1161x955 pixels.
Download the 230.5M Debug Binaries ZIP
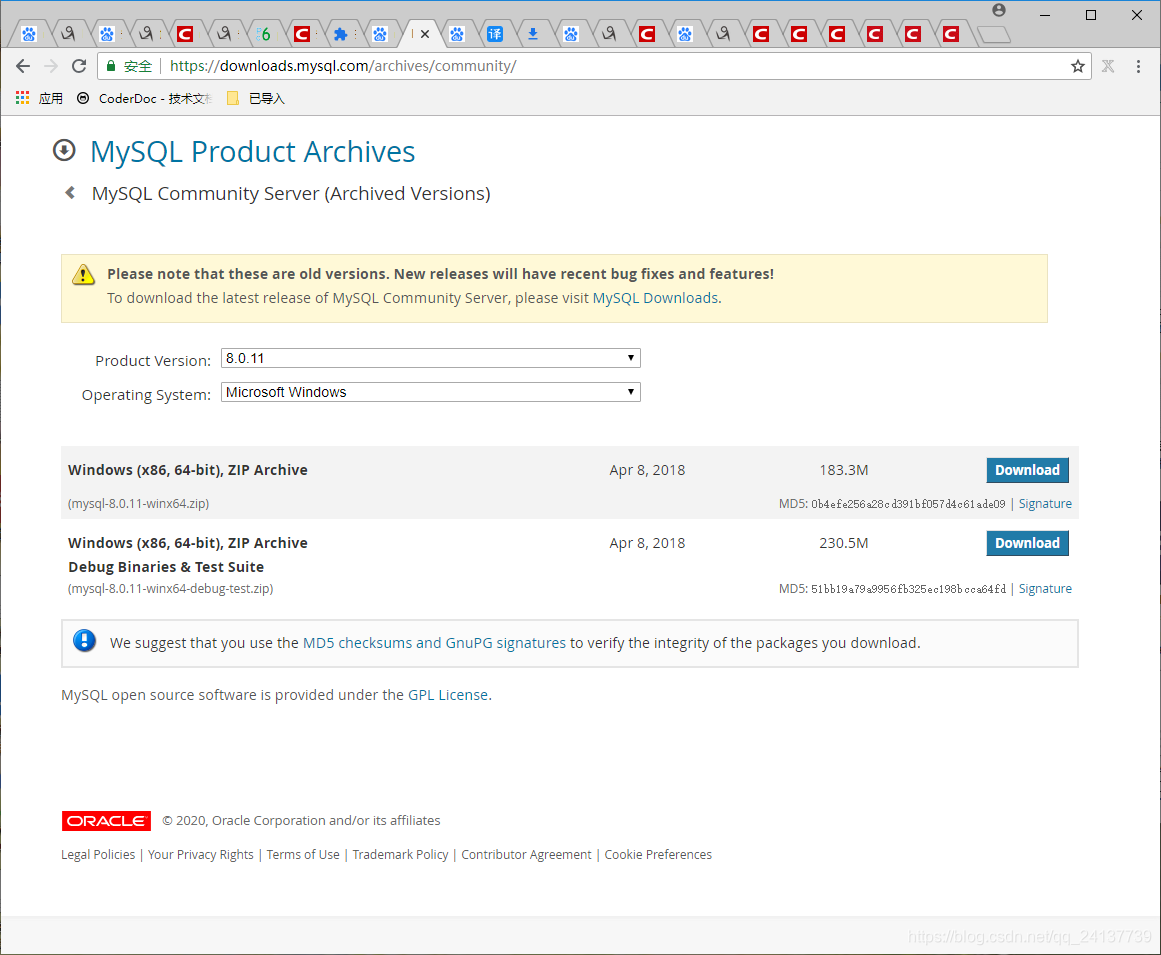1027,543
